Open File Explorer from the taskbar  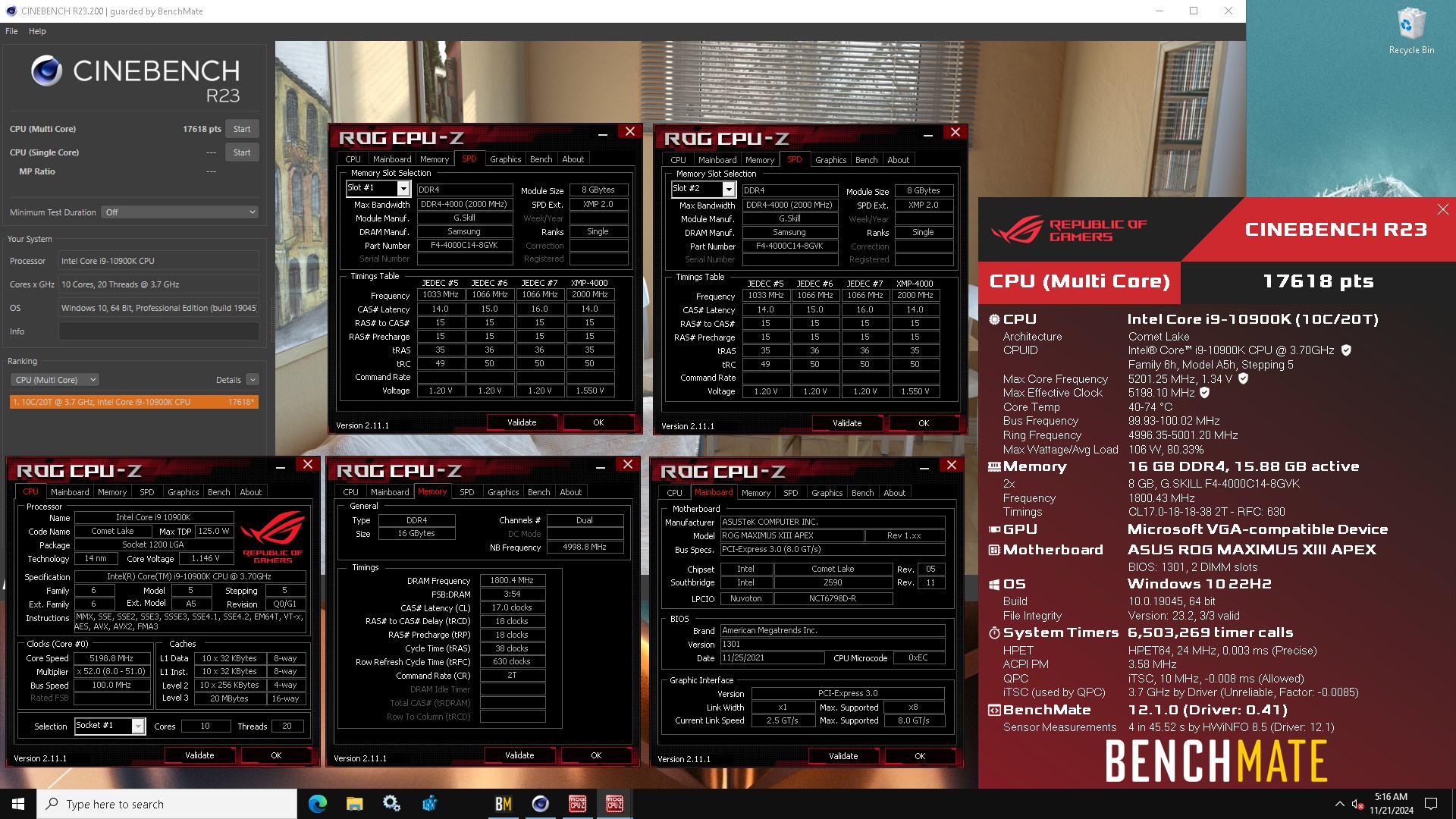354,804
